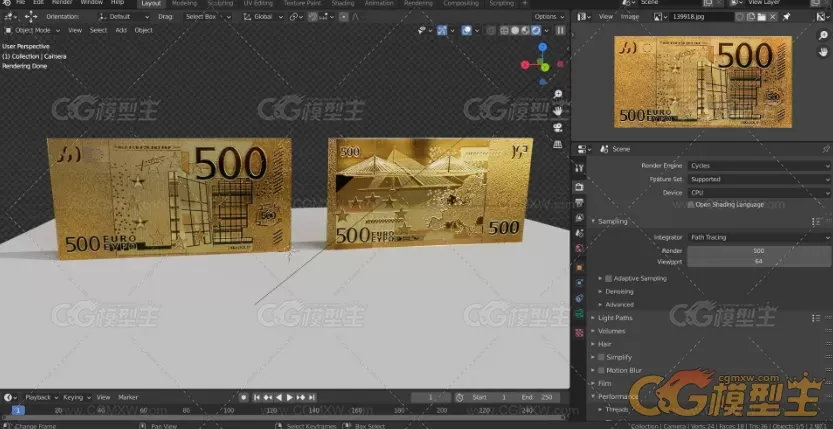Unlink image 139918.jpg with X icon
The image size is (833, 429).
click(772, 16)
